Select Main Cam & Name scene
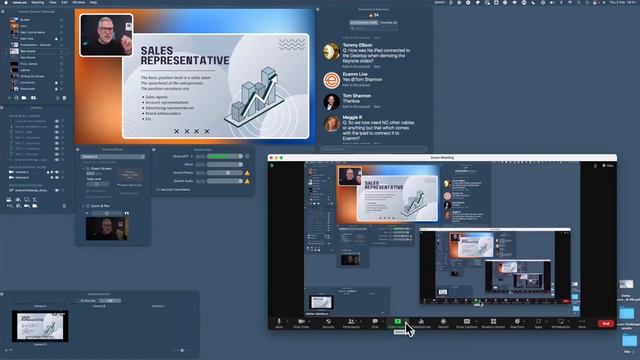 point(33,32)
